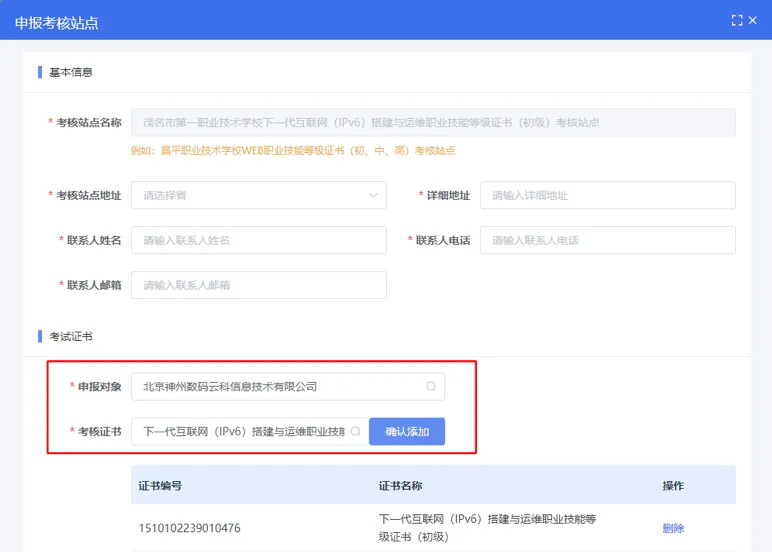This screenshot has width=772, height=552.
Task: Click the 考核站点名称 label
Action: click(x=89, y=123)
